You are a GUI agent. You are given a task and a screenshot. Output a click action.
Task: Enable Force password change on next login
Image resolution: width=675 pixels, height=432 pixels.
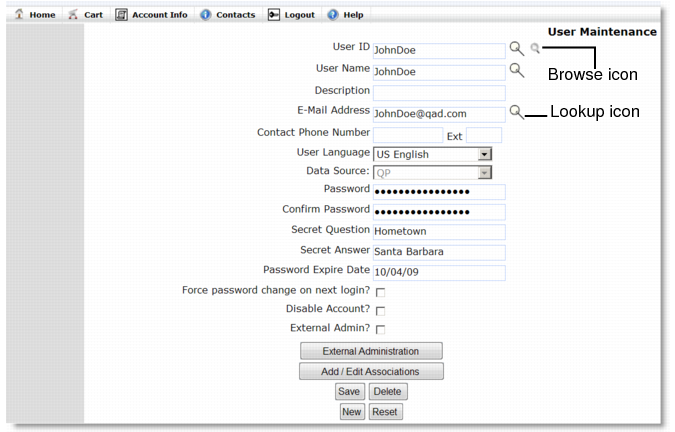click(x=381, y=293)
